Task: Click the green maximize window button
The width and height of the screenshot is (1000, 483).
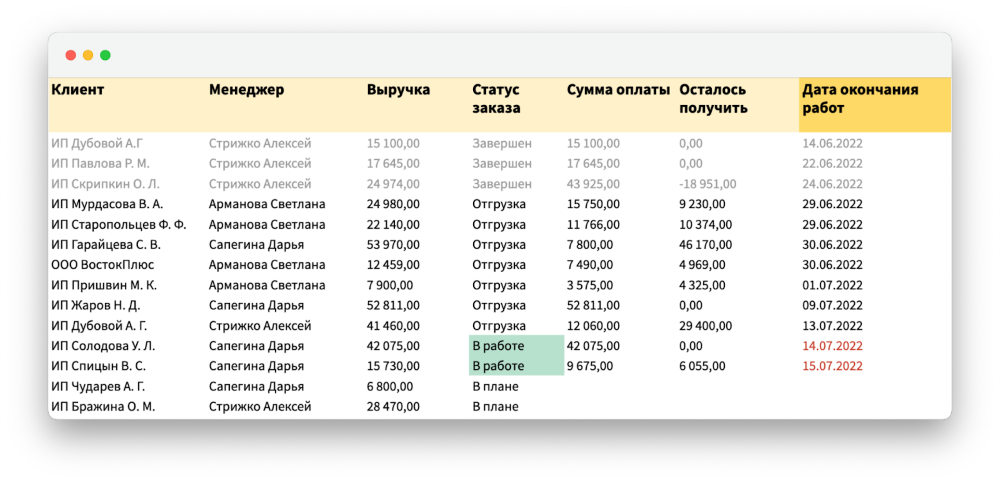Action: point(105,56)
